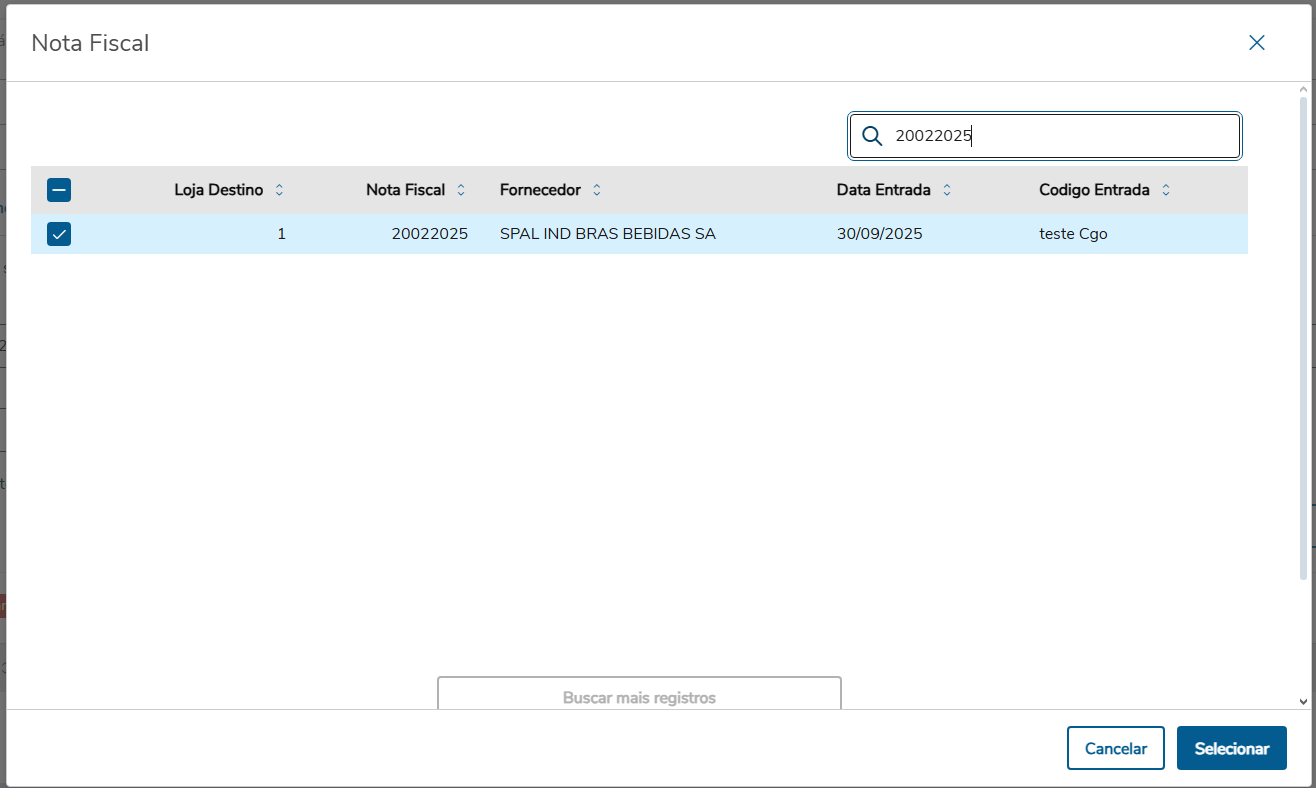The width and height of the screenshot is (1316, 788).
Task: Click the 30/09/2025 date cell
Action: pyautogui.click(x=879, y=234)
